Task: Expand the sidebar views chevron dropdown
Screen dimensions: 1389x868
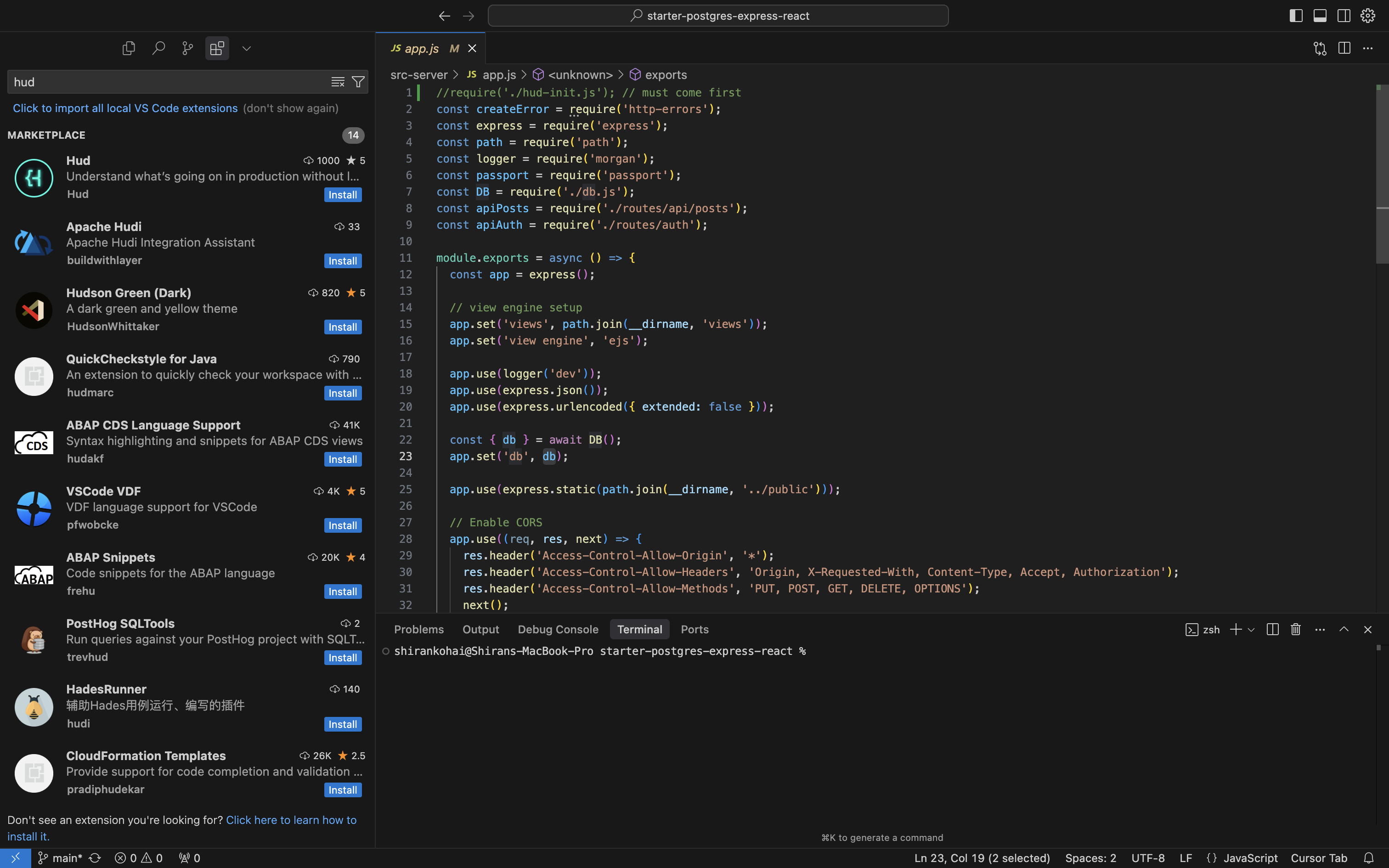Action: coord(246,48)
